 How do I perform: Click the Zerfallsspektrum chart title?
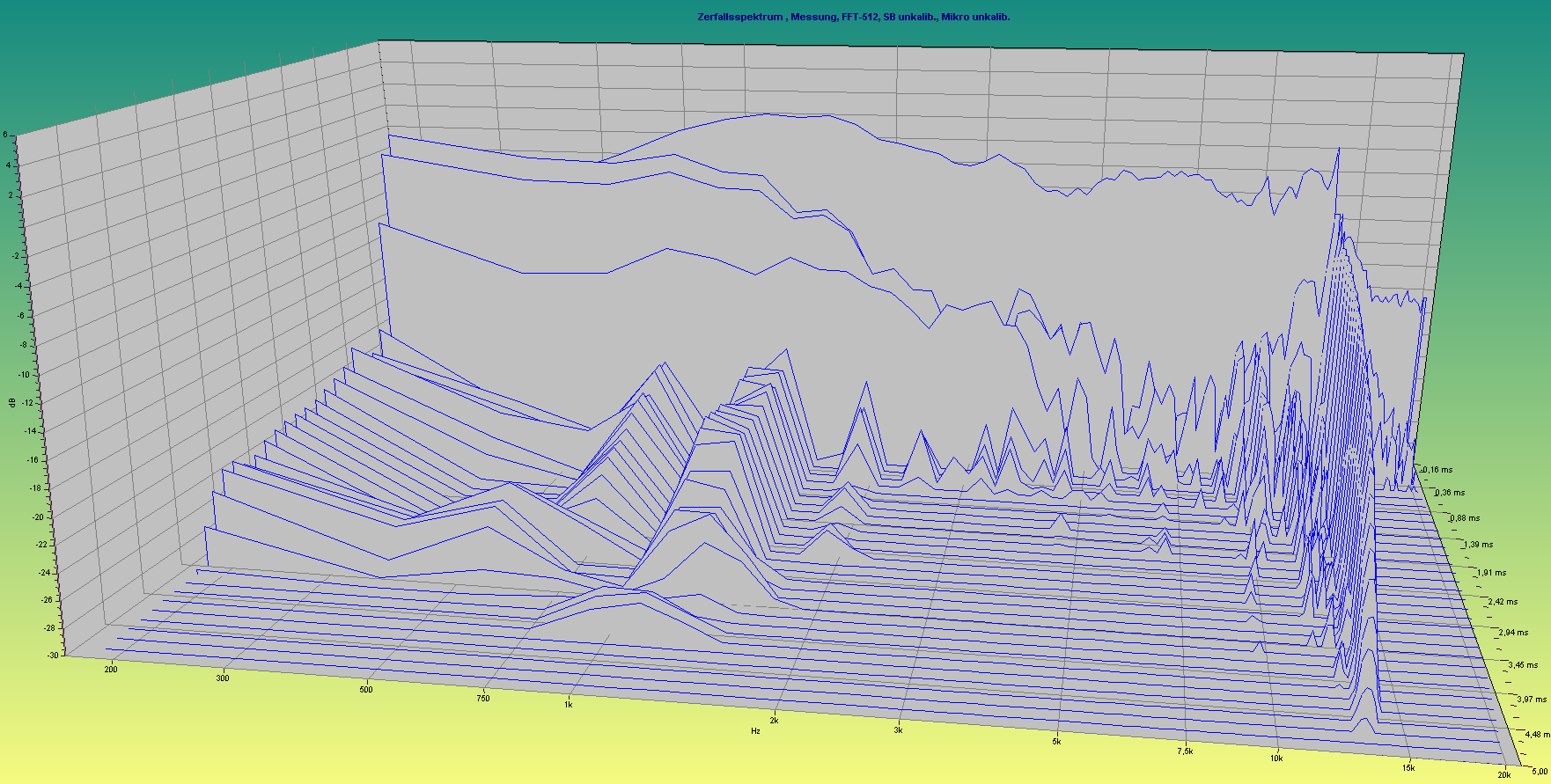pyautogui.click(x=853, y=17)
